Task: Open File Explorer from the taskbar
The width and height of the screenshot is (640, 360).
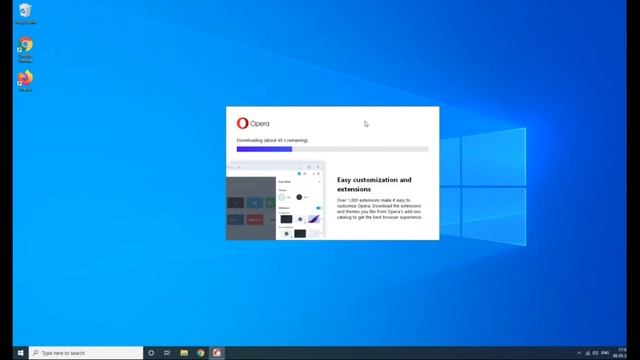Action: pyautogui.click(x=184, y=353)
